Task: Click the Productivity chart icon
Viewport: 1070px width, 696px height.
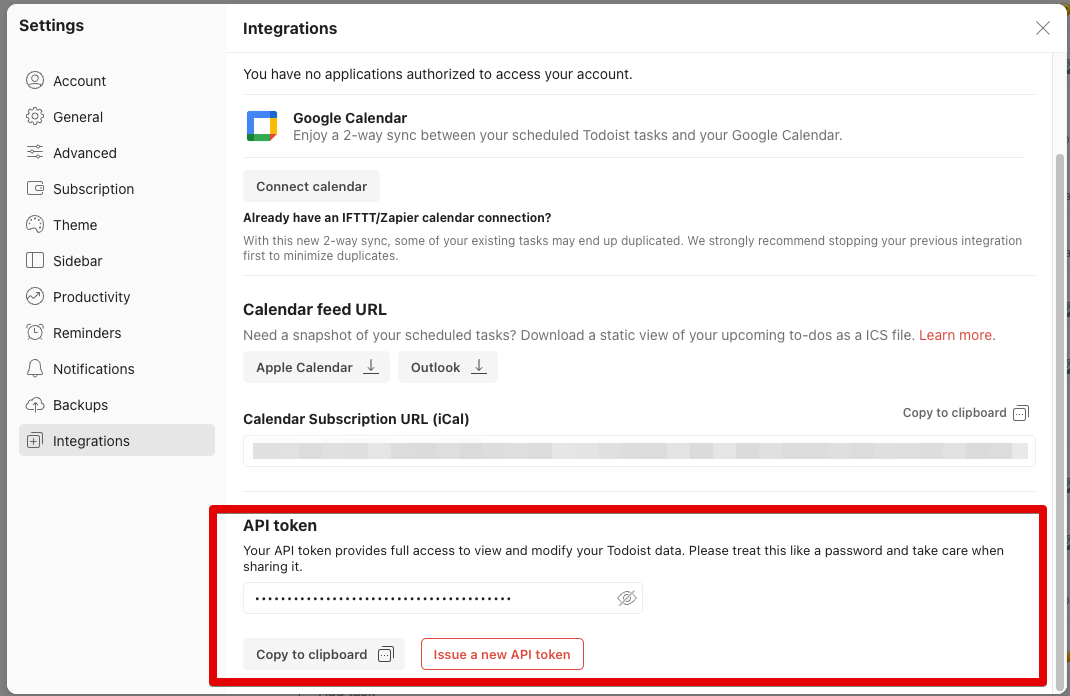Action: [35, 297]
